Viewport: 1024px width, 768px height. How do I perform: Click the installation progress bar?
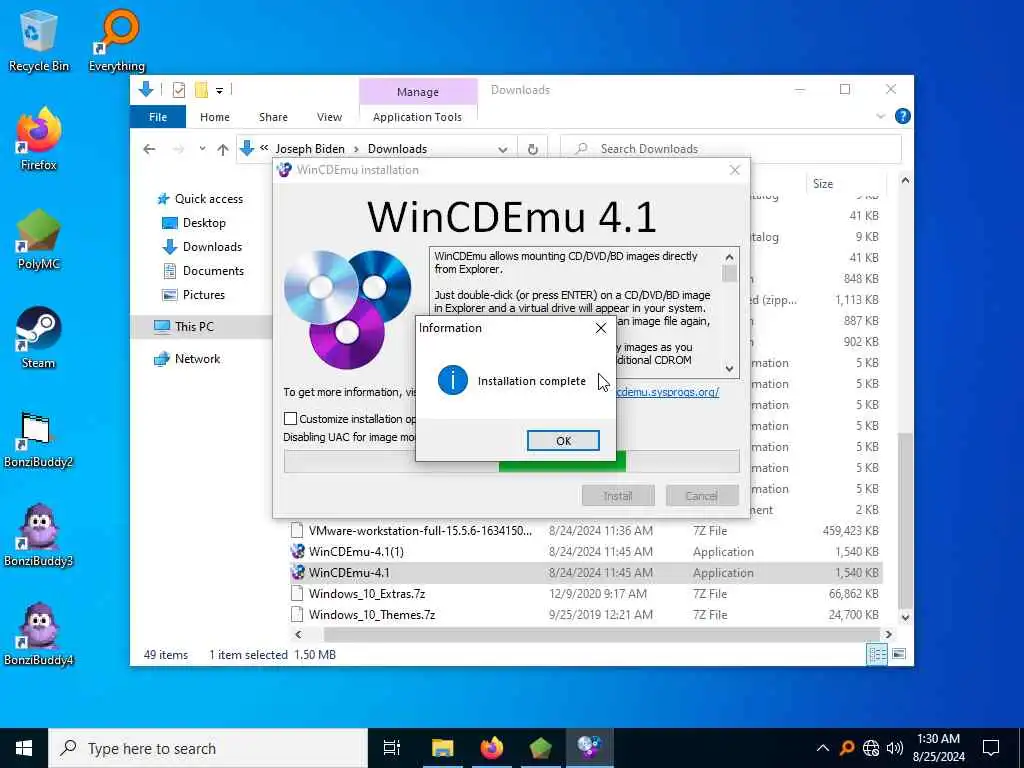(511, 461)
